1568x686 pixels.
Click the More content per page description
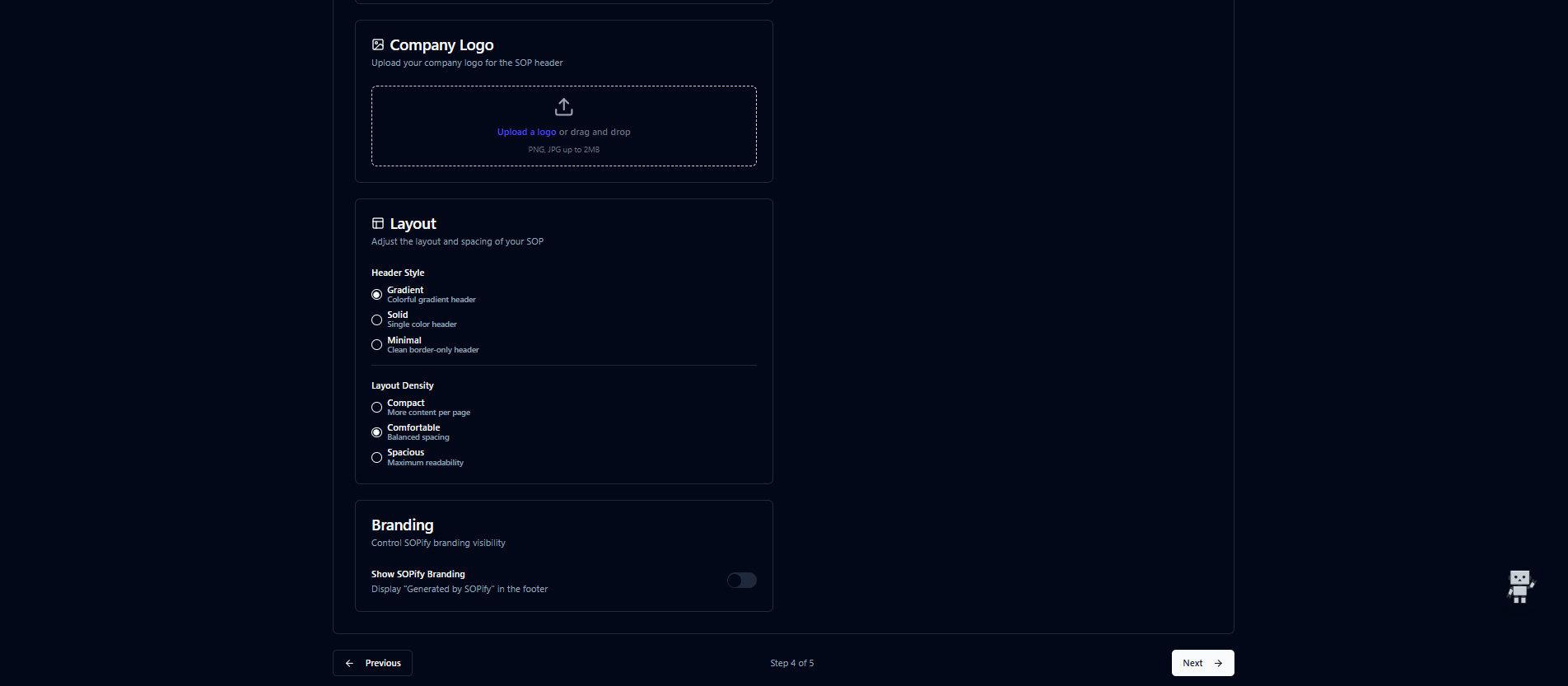(429, 413)
